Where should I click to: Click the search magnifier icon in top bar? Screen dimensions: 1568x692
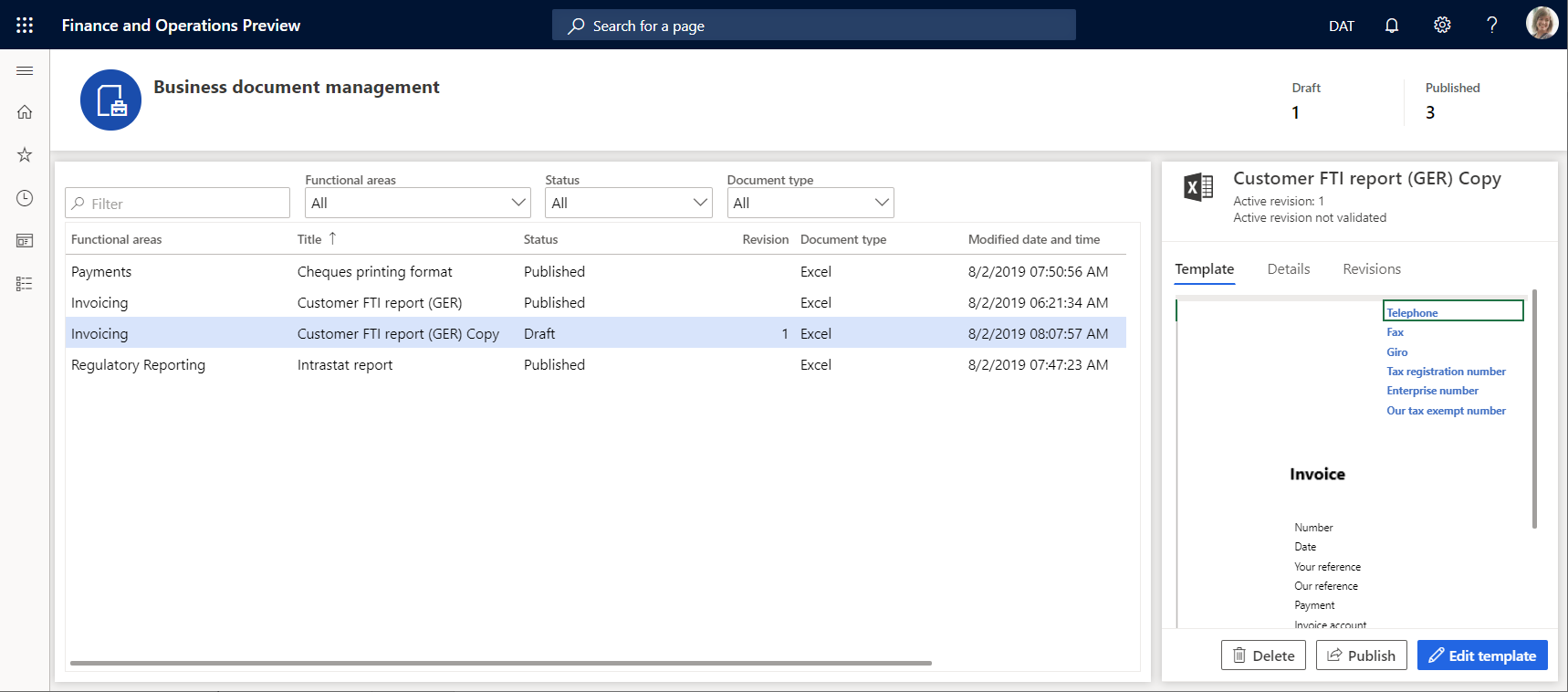576,26
